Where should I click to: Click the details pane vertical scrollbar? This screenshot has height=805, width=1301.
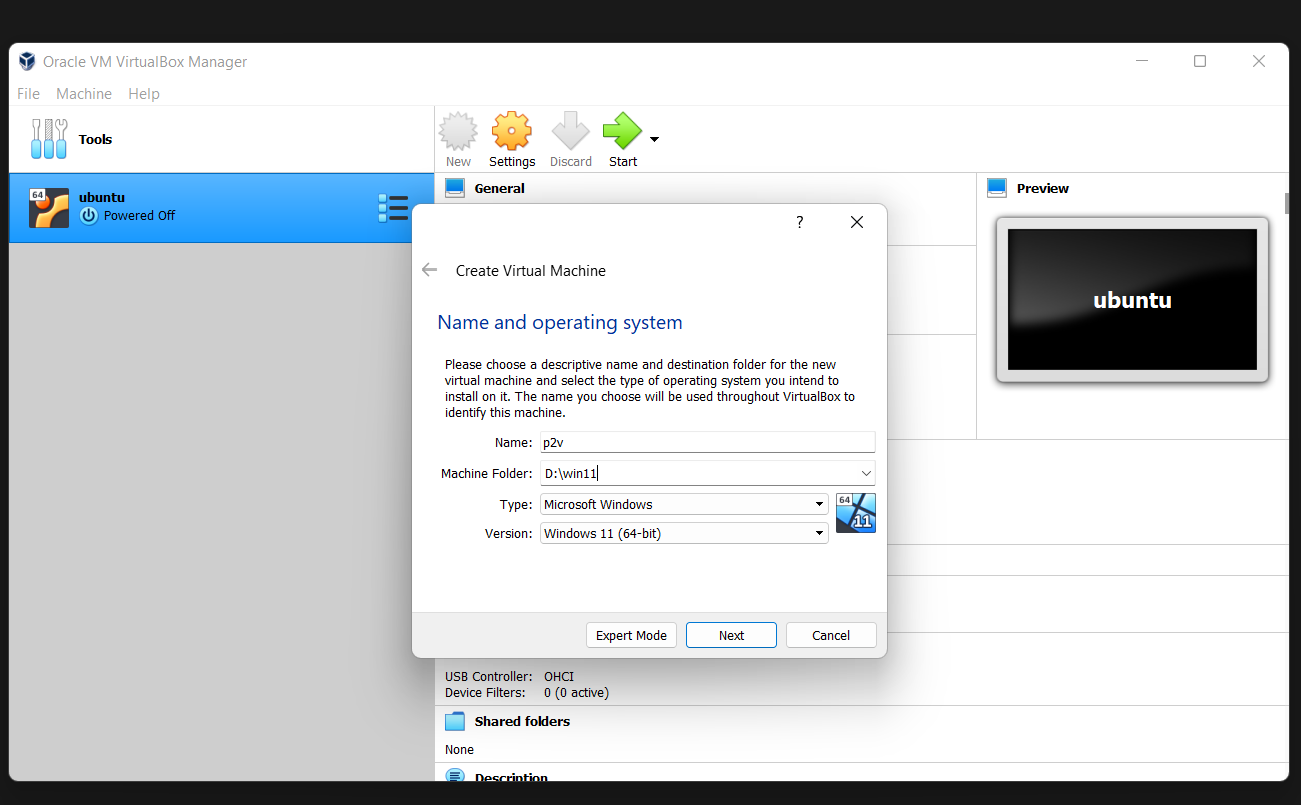coord(1287,202)
